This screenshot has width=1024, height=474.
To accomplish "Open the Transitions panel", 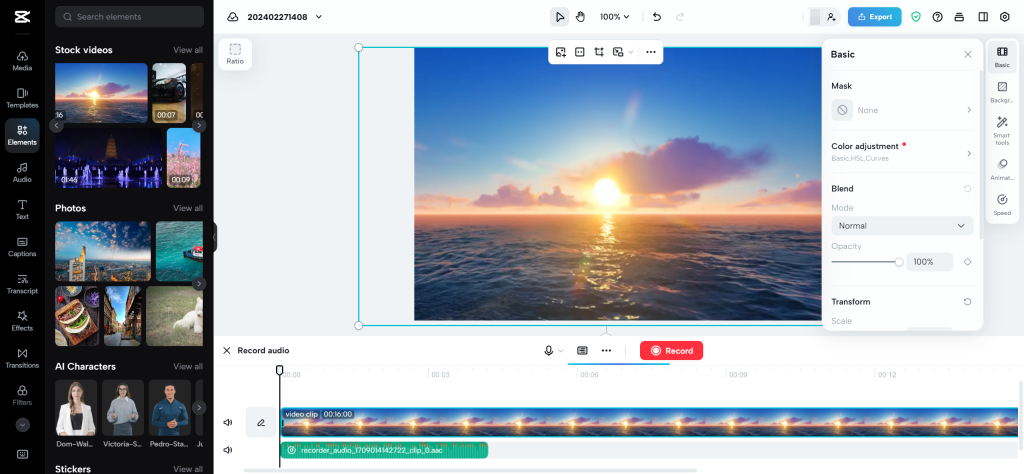I will pyautogui.click(x=22, y=358).
